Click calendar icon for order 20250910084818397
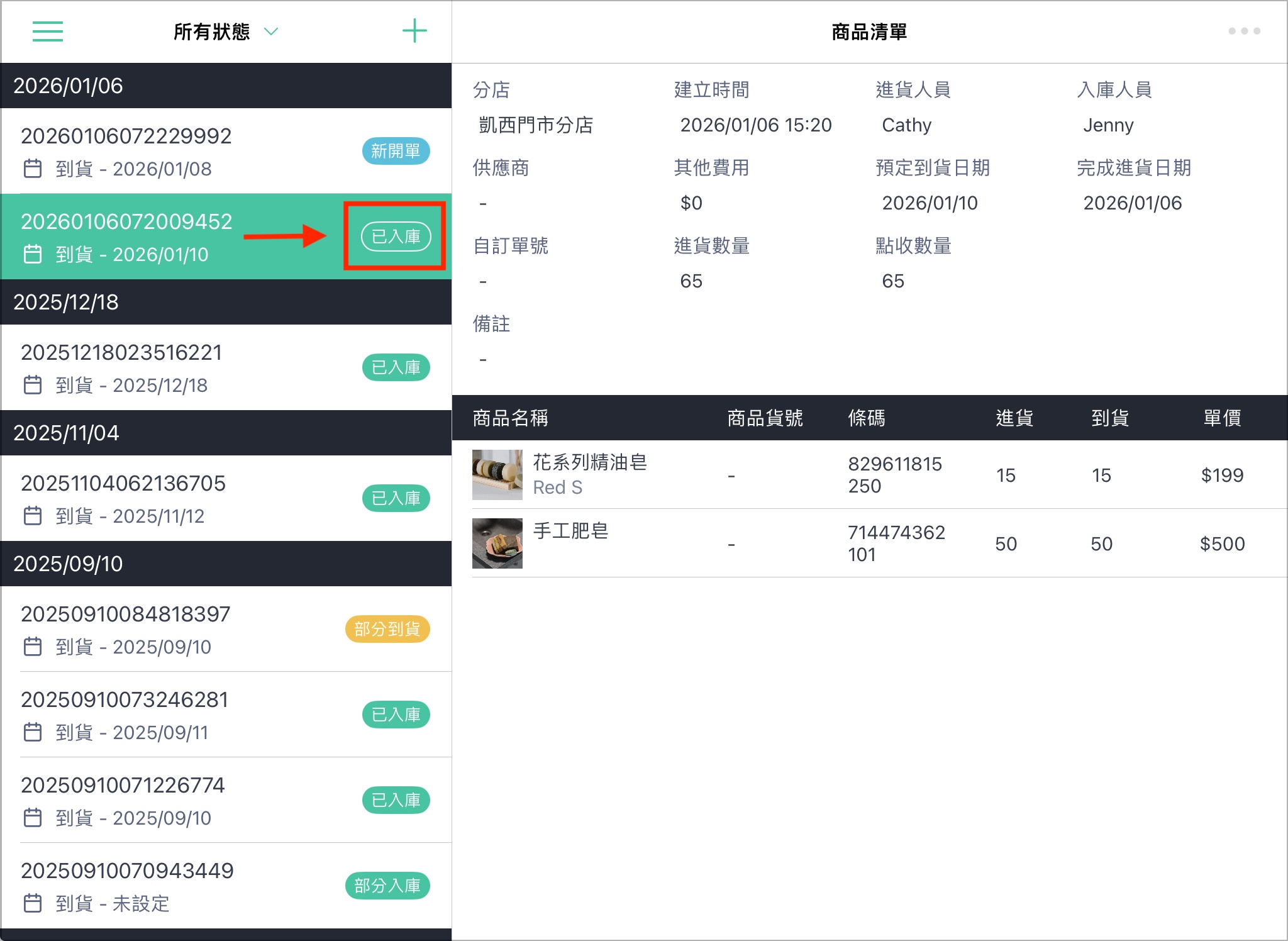This screenshot has width=1288, height=941. 33,647
